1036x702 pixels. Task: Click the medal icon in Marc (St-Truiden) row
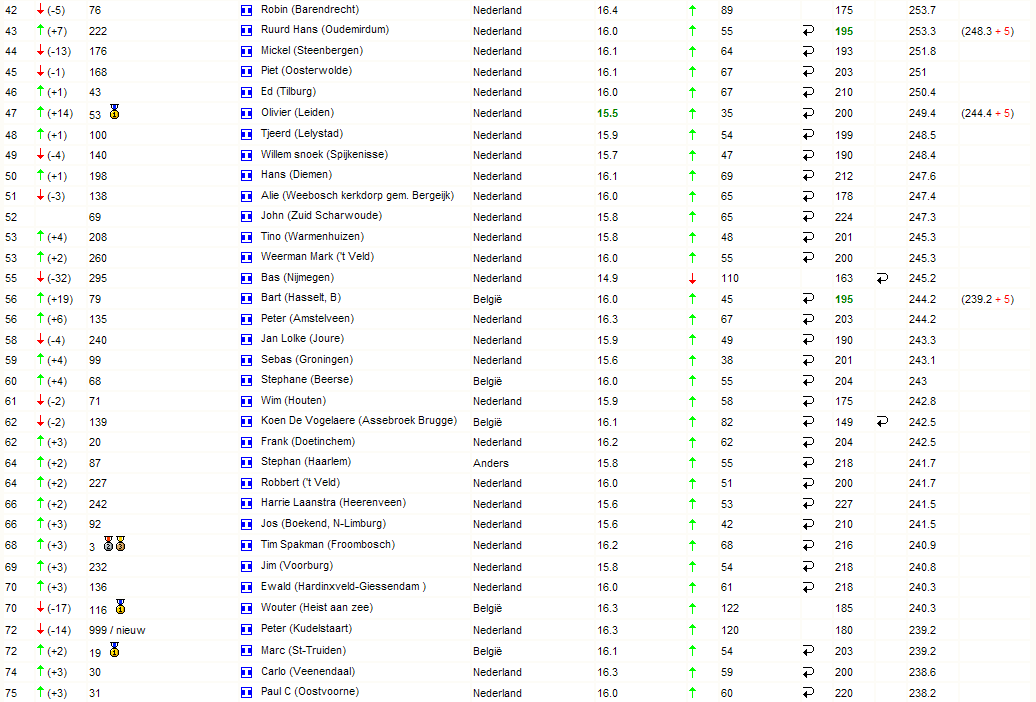click(x=115, y=650)
